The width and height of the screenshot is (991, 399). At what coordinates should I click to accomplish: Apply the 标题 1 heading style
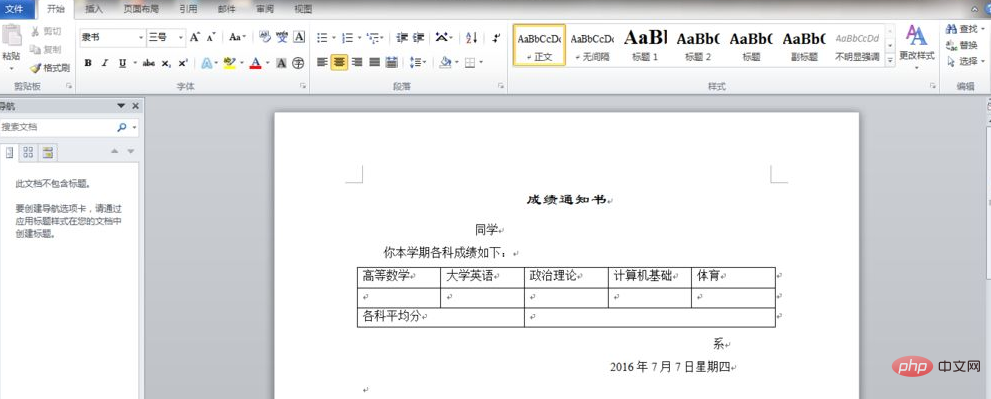click(645, 45)
